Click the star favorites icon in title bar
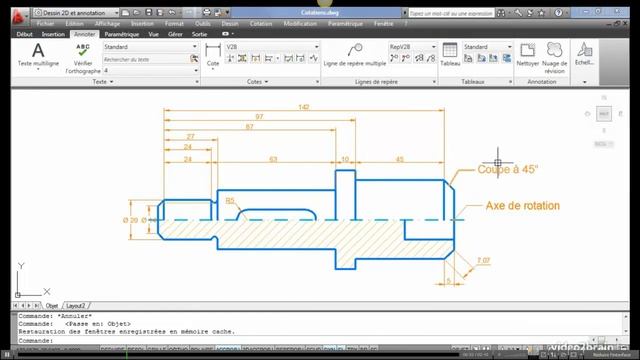The height and width of the screenshot is (360, 640). [542, 13]
